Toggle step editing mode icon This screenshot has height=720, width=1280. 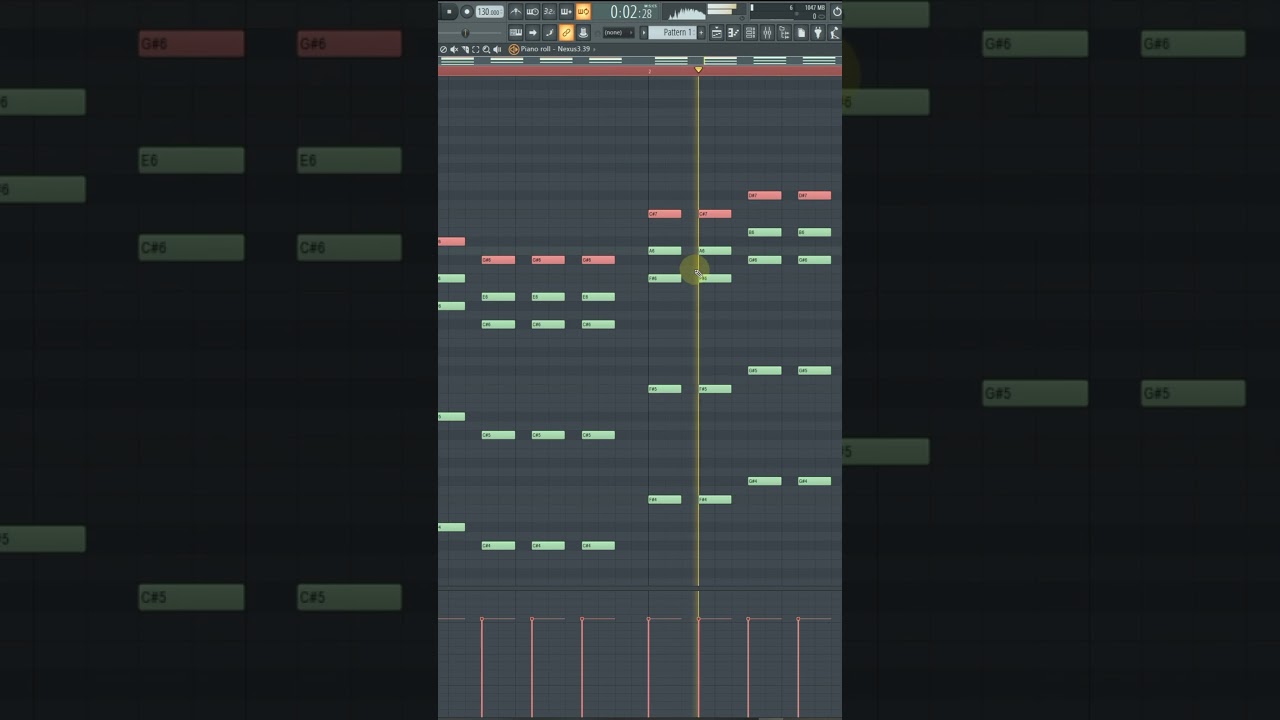pos(549,32)
